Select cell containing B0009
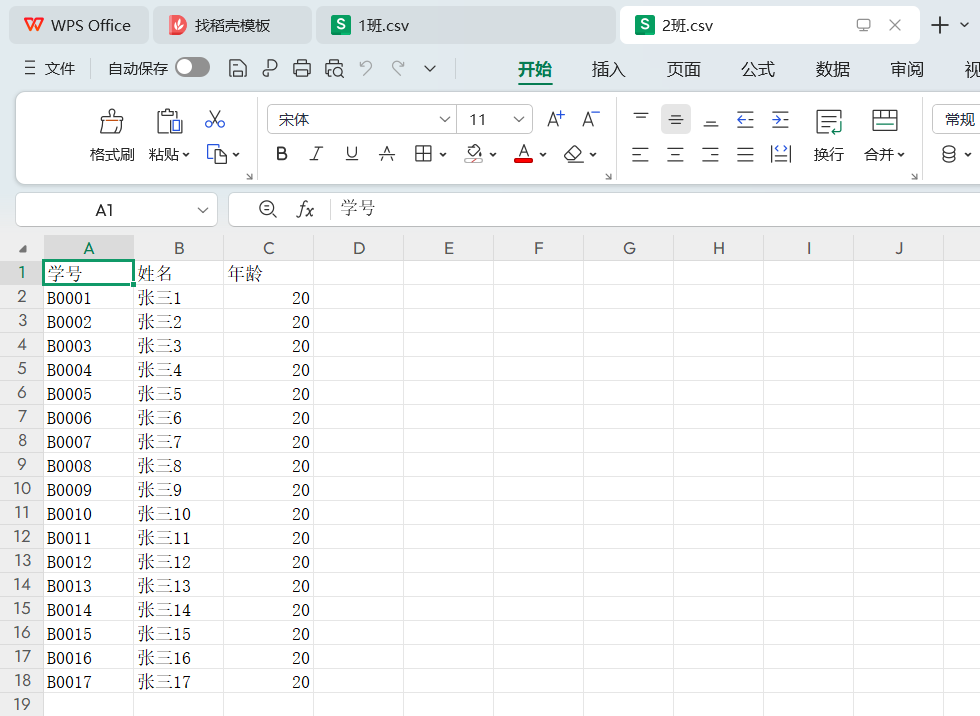The height and width of the screenshot is (716, 980). coord(88,489)
